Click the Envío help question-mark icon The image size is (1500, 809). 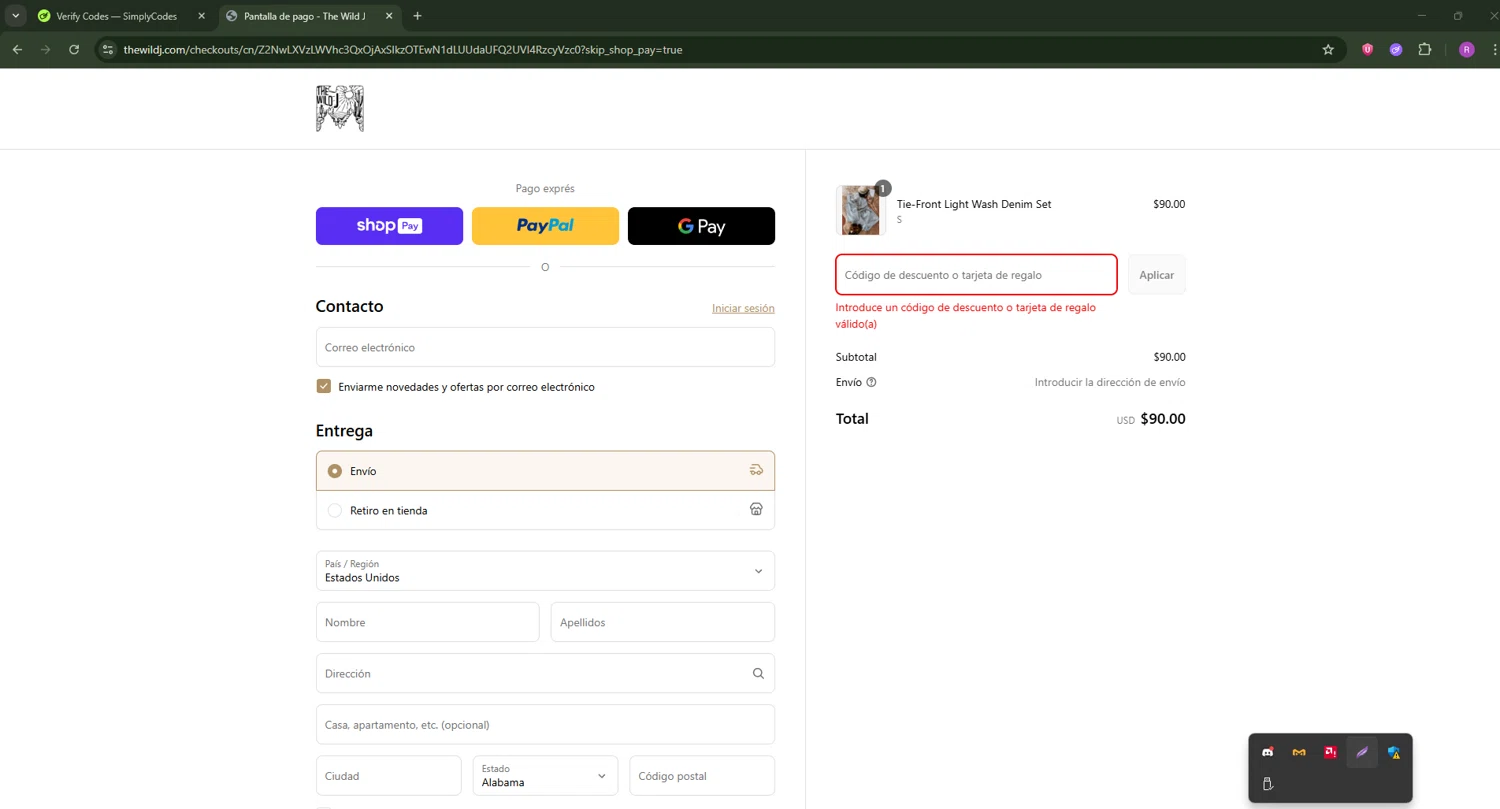871,382
